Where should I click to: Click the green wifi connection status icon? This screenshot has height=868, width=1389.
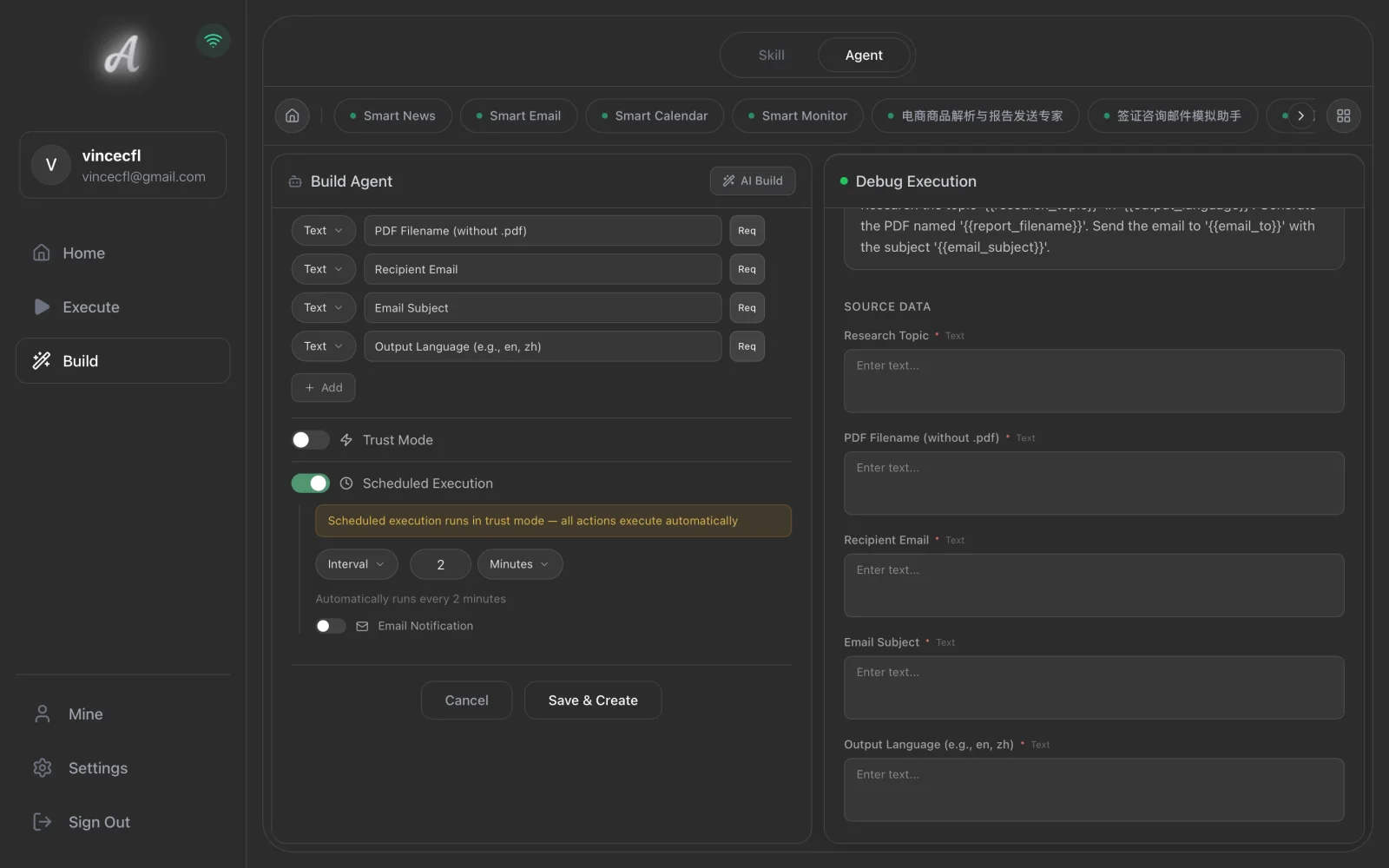click(x=213, y=41)
